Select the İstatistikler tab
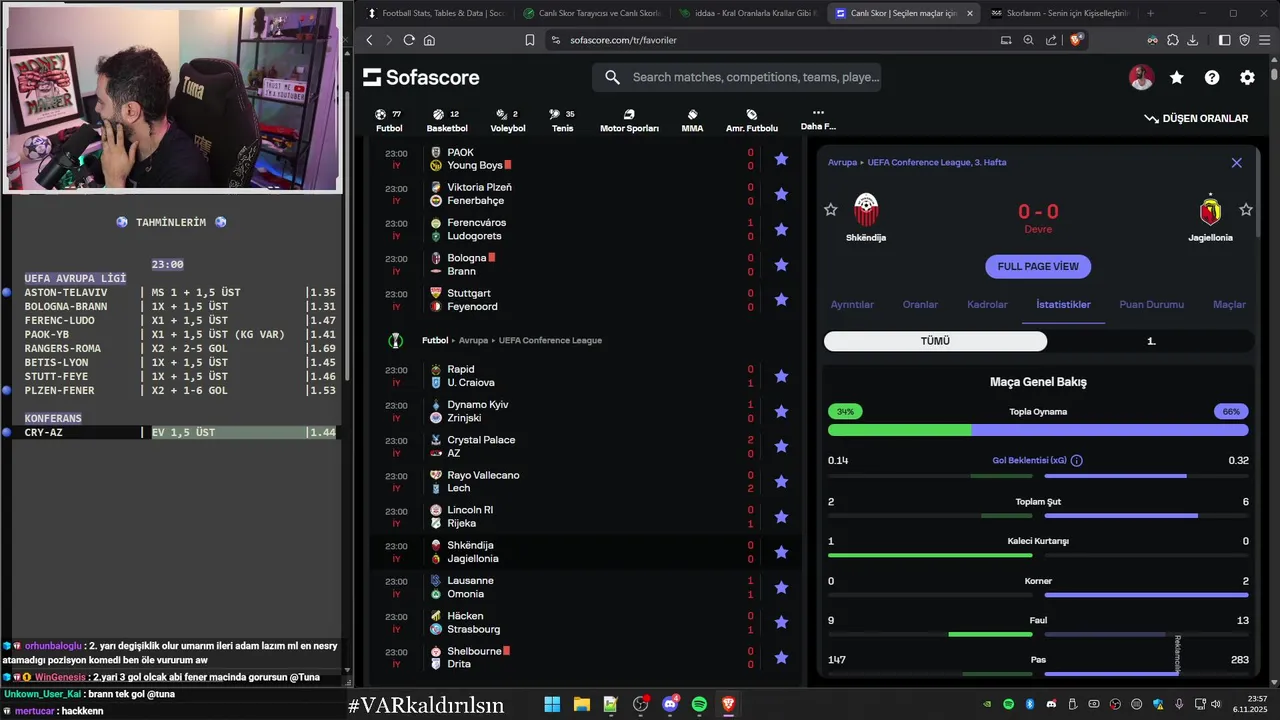The width and height of the screenshot is (1280, 720). 1063,304
